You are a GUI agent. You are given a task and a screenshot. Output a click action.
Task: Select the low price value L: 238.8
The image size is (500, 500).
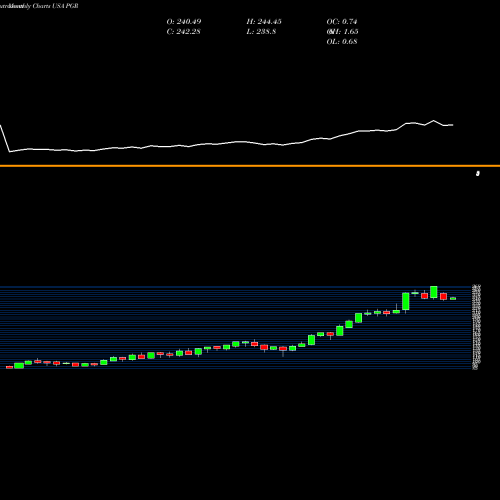point(261,32)
